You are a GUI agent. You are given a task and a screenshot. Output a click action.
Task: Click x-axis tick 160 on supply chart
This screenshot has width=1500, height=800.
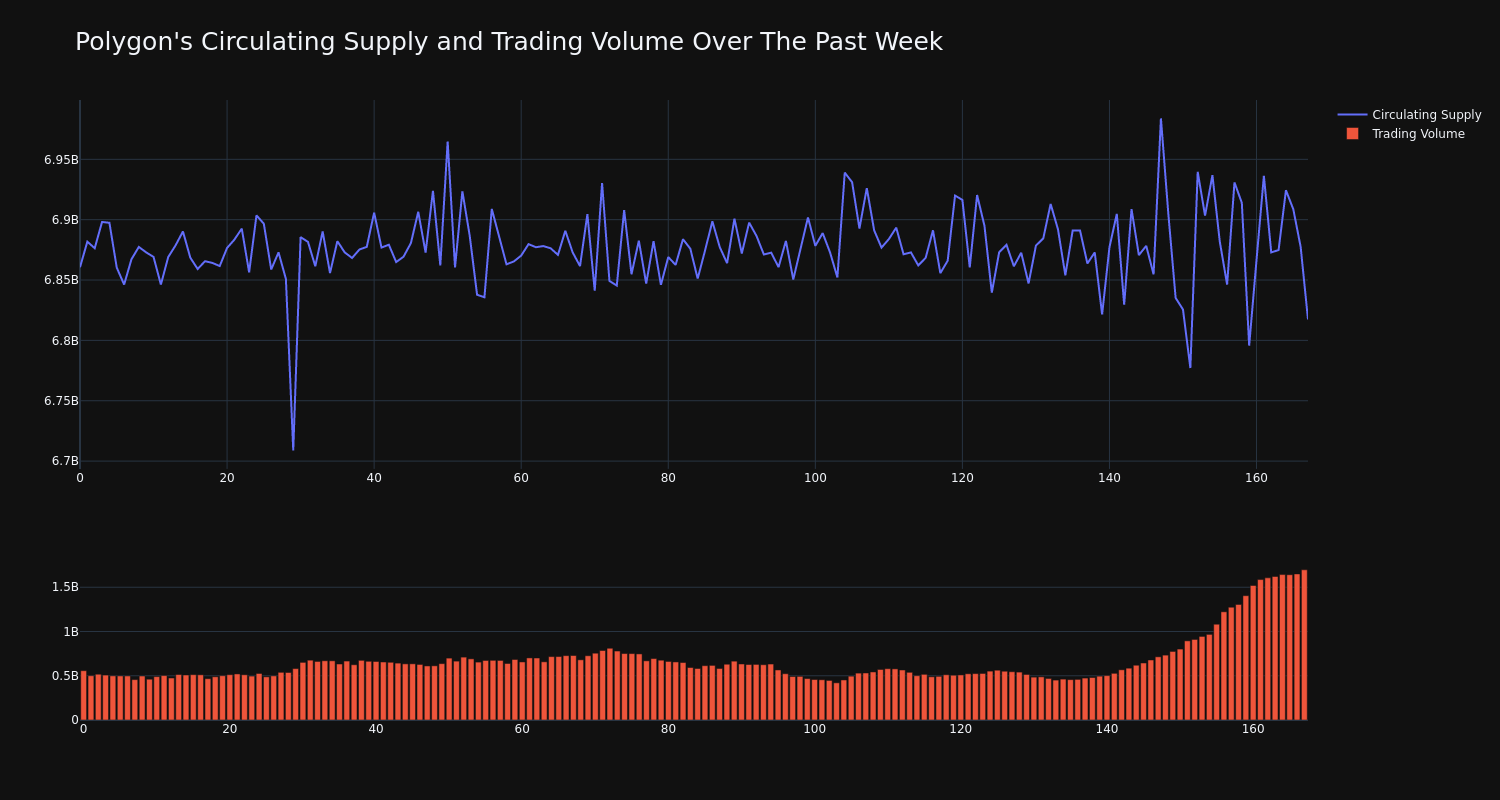(1256, 478)
